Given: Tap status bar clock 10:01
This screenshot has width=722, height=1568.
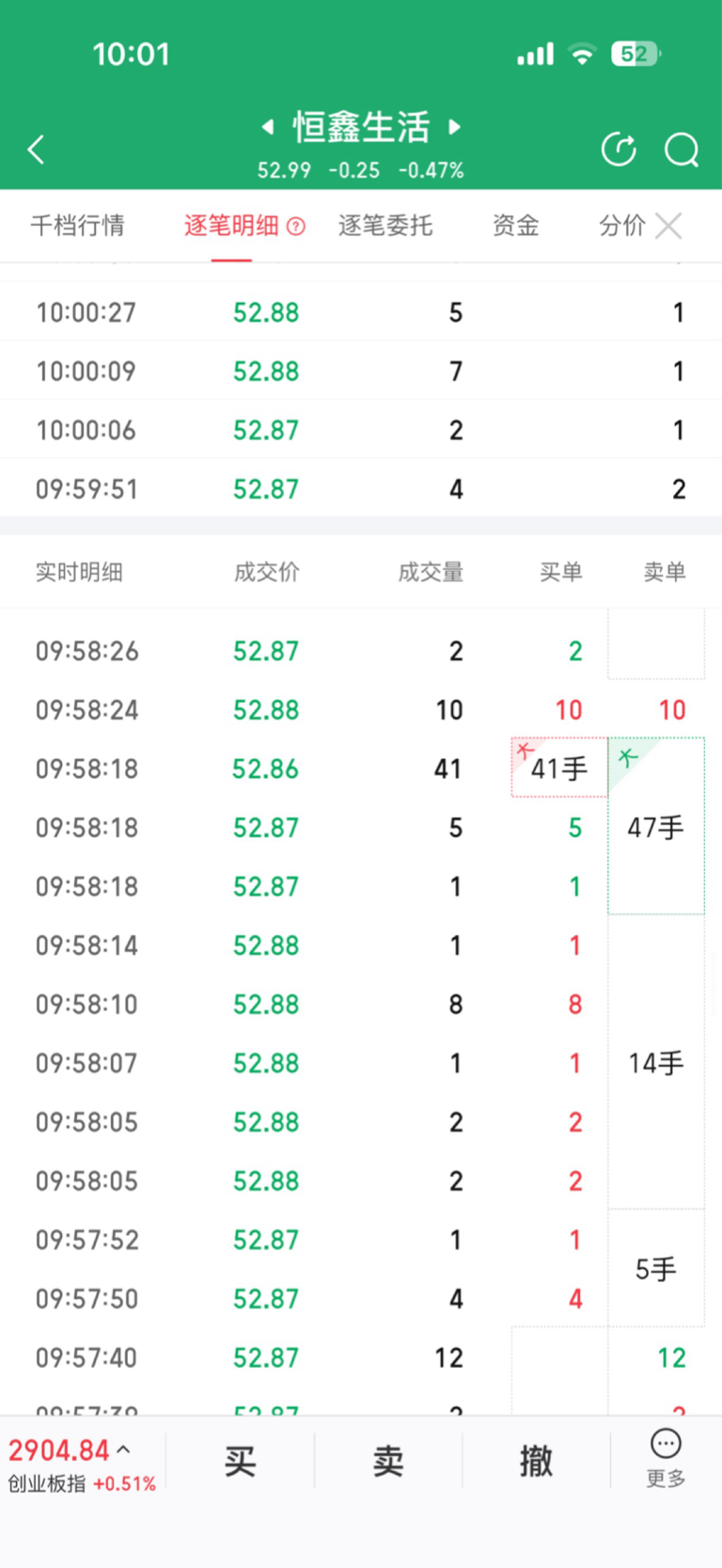Looking at the screenshot, I should (x=132, y=55).
